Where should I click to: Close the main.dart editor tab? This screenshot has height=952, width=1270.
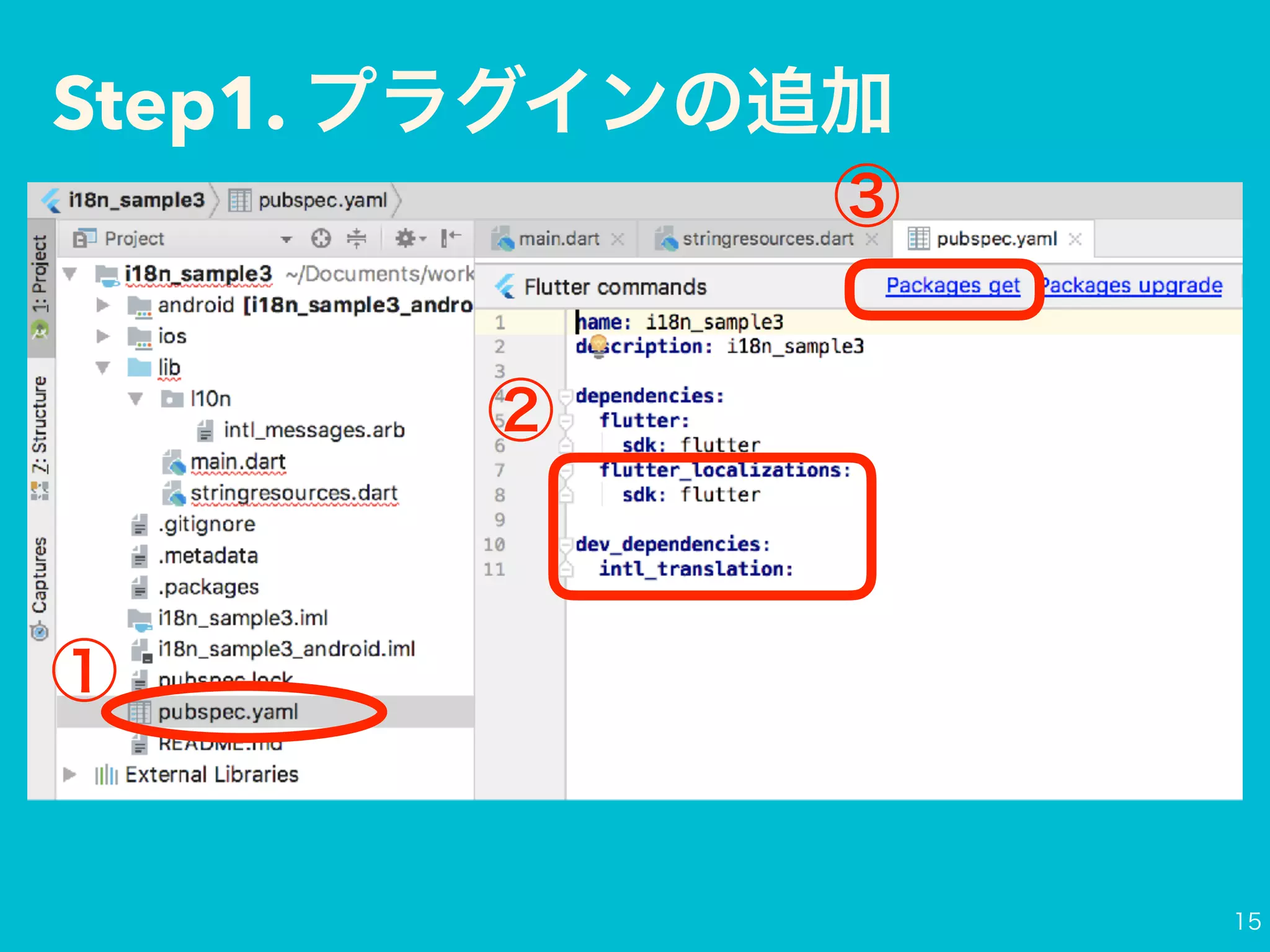click(x=618, y=239)
